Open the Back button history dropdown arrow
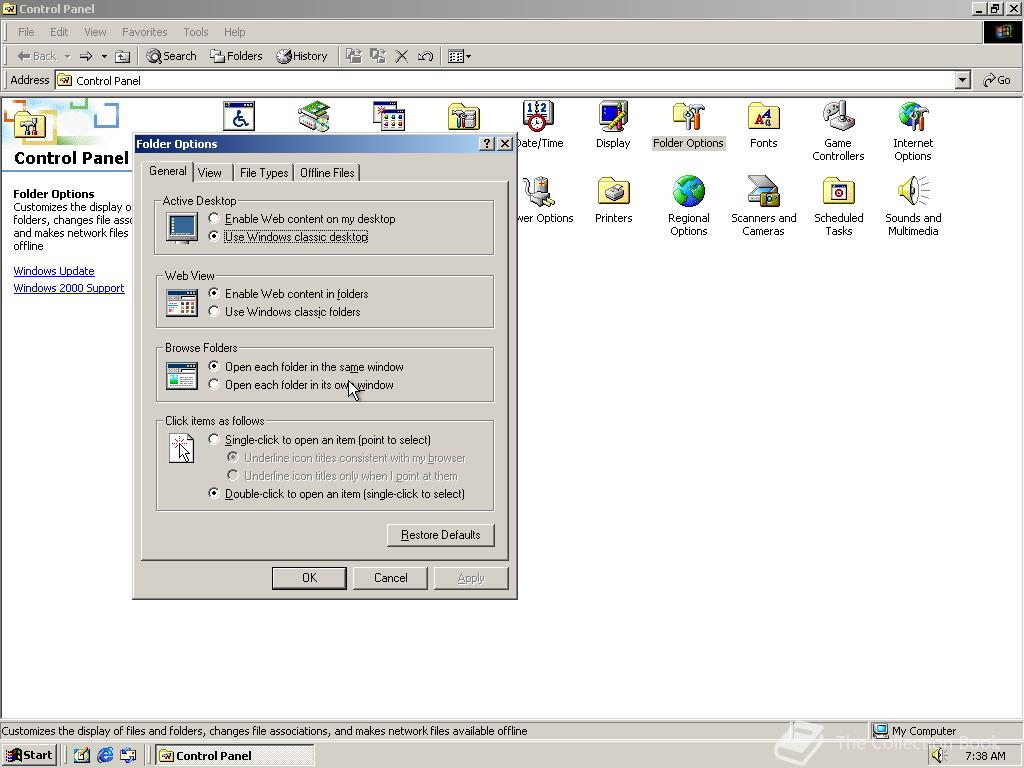 pyautogui.click(x=67, y=56)
